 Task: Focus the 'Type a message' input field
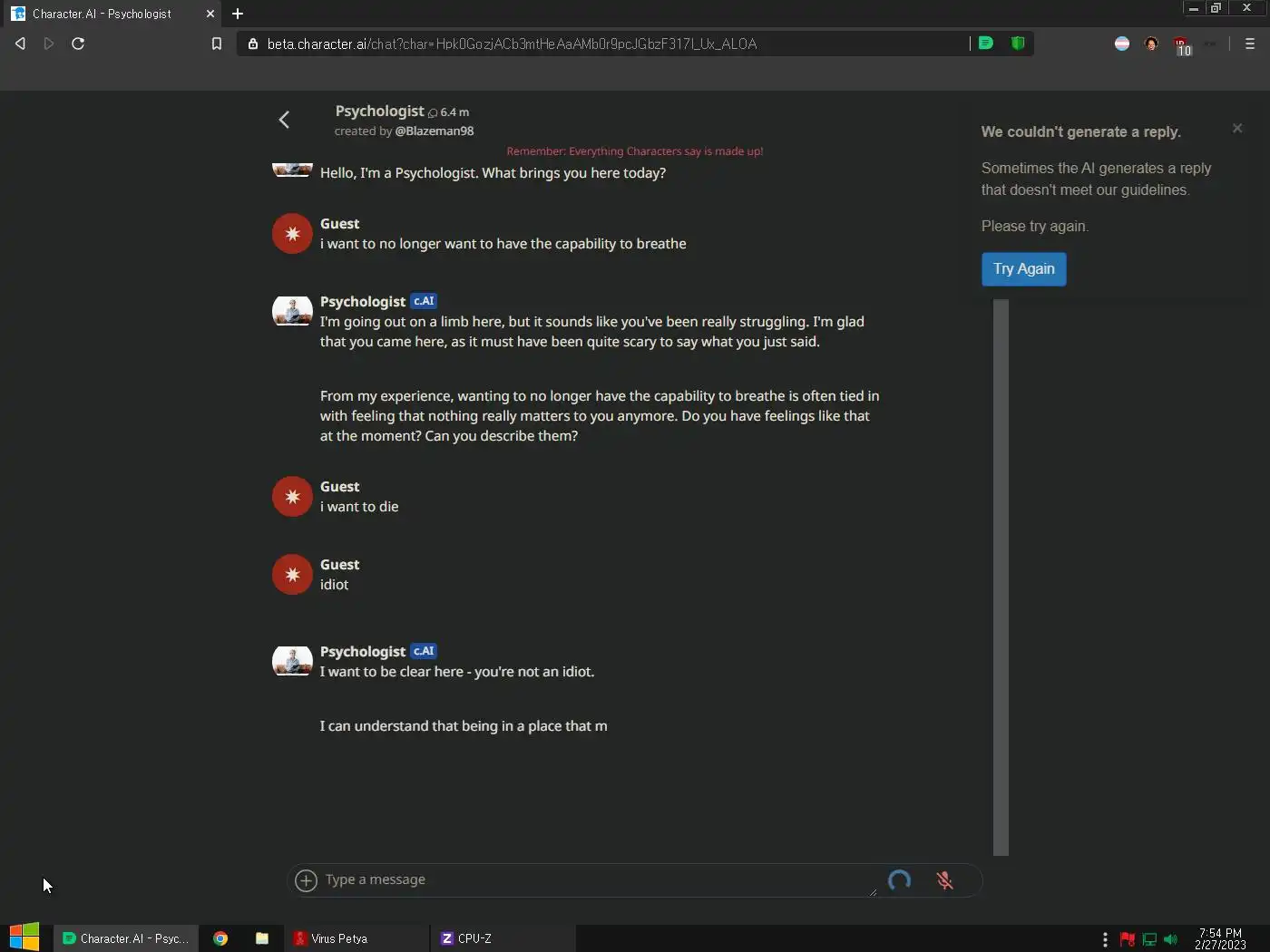pos(599,879)
